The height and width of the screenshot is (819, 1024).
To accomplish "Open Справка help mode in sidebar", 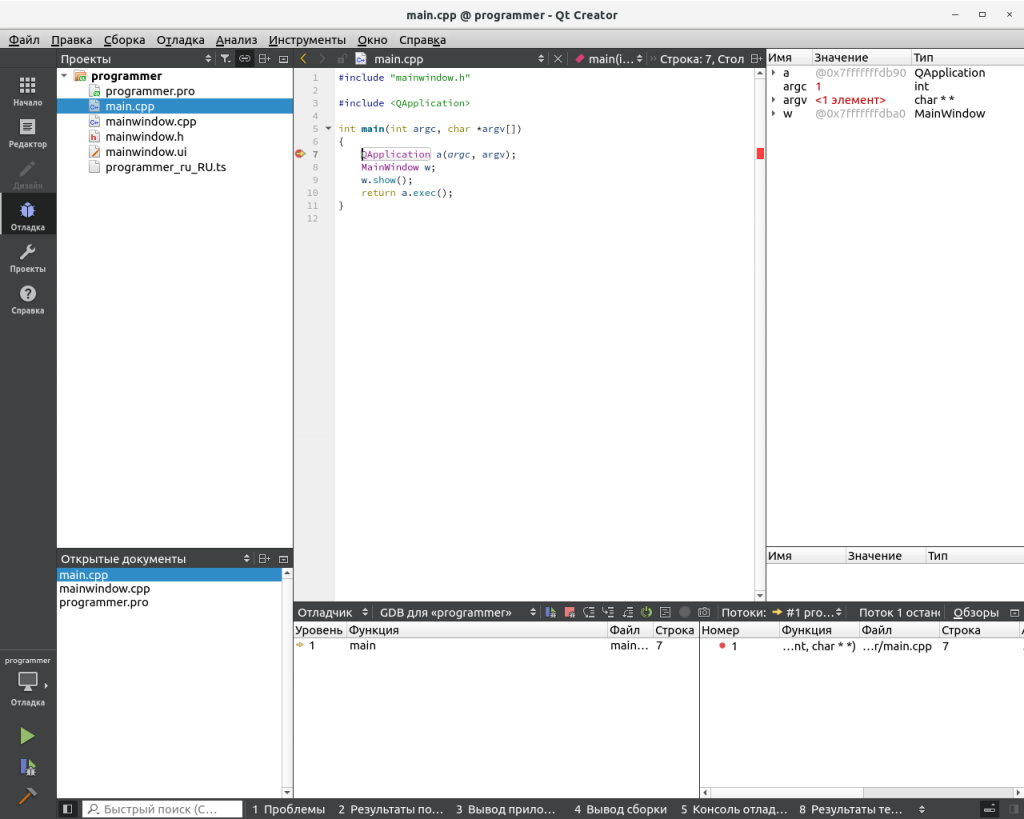I will (x=27, y=300).
